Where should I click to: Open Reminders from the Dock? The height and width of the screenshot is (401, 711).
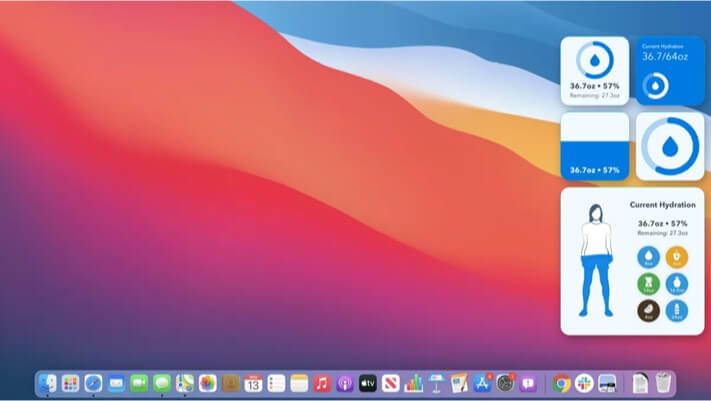pos(276,384)
